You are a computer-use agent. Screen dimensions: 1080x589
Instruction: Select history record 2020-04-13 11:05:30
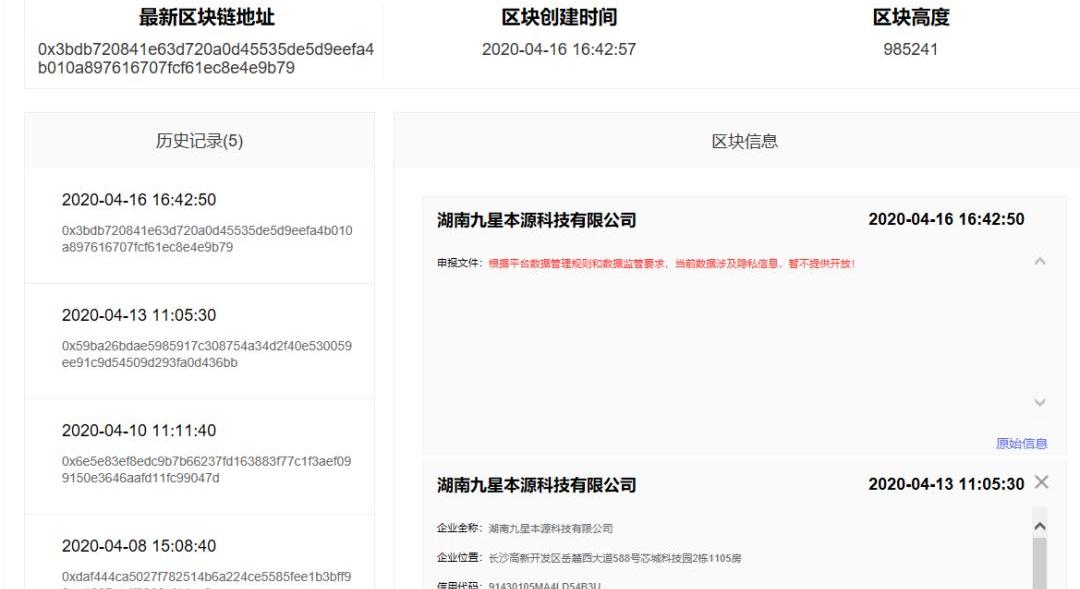coord(138,316)
